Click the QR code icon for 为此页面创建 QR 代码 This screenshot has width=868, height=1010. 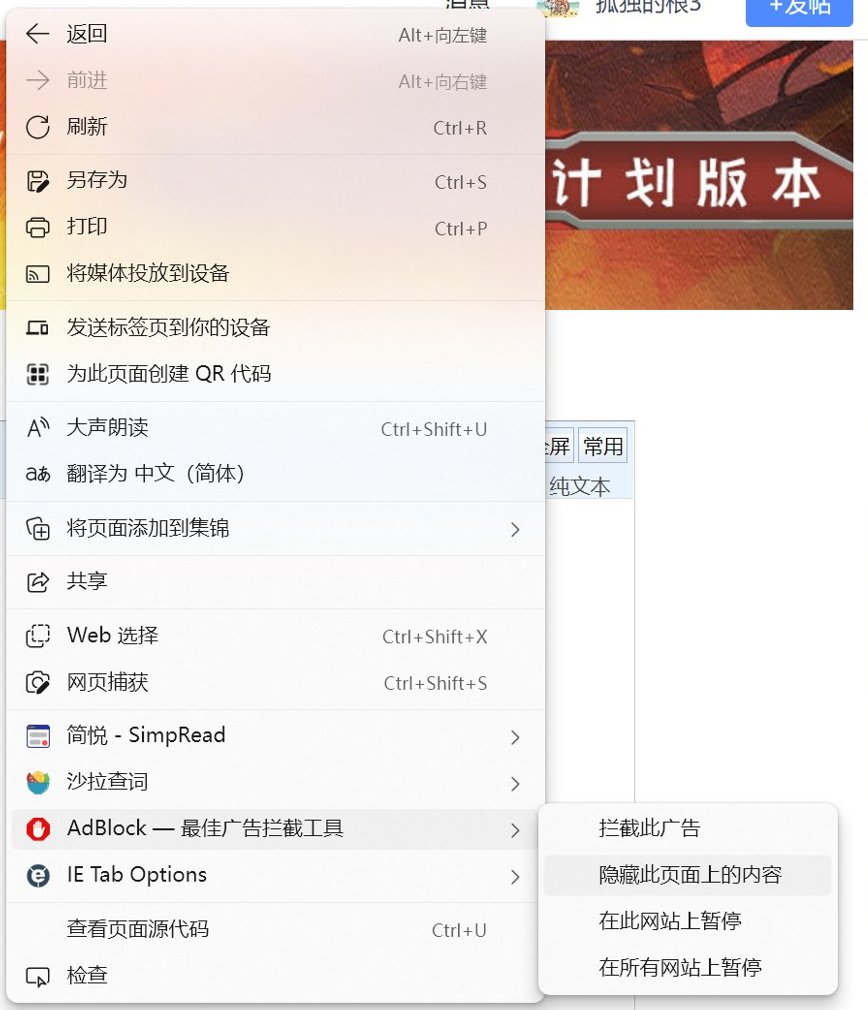(x=37, y=374)
